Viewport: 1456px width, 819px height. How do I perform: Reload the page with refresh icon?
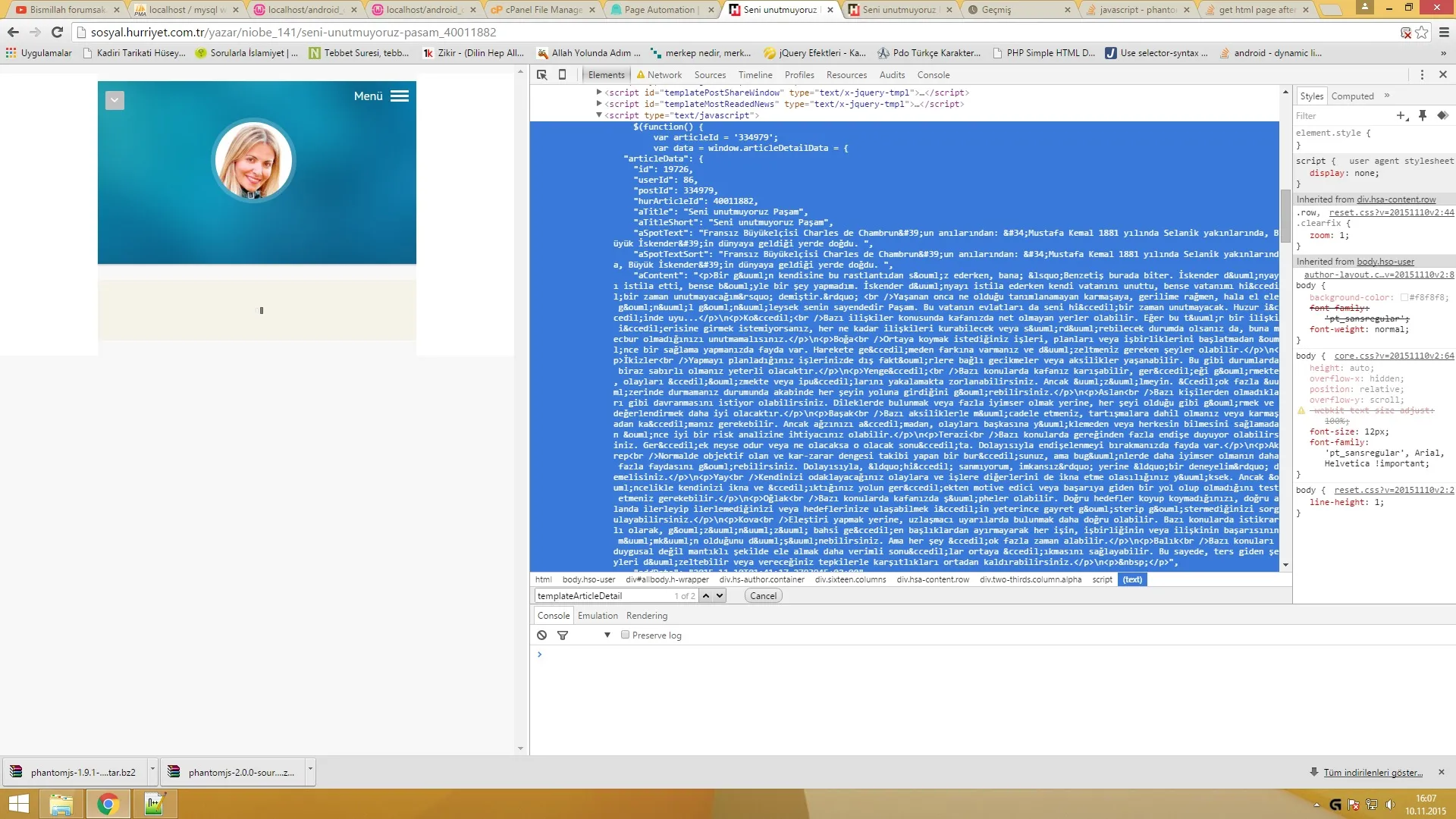pos(57,32)
